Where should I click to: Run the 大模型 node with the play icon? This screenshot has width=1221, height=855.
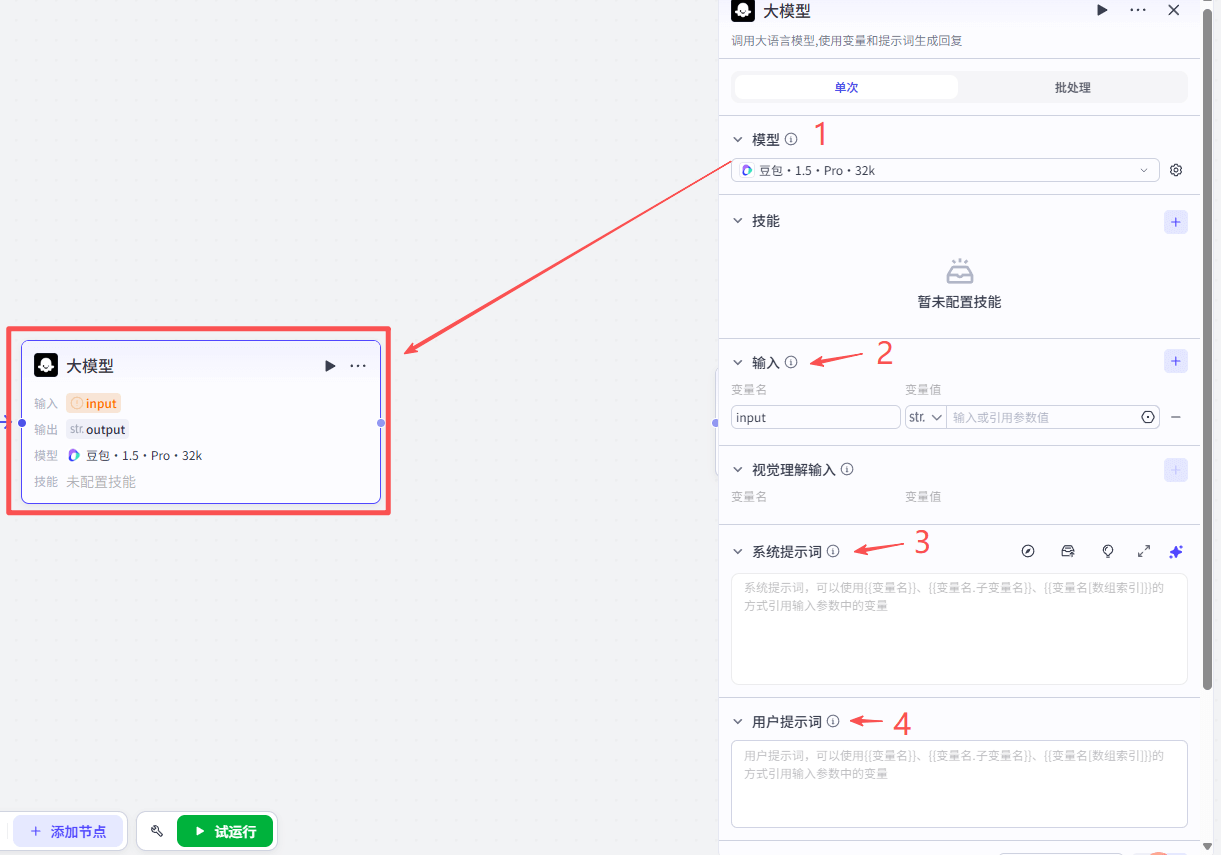tap(1102, 10)
